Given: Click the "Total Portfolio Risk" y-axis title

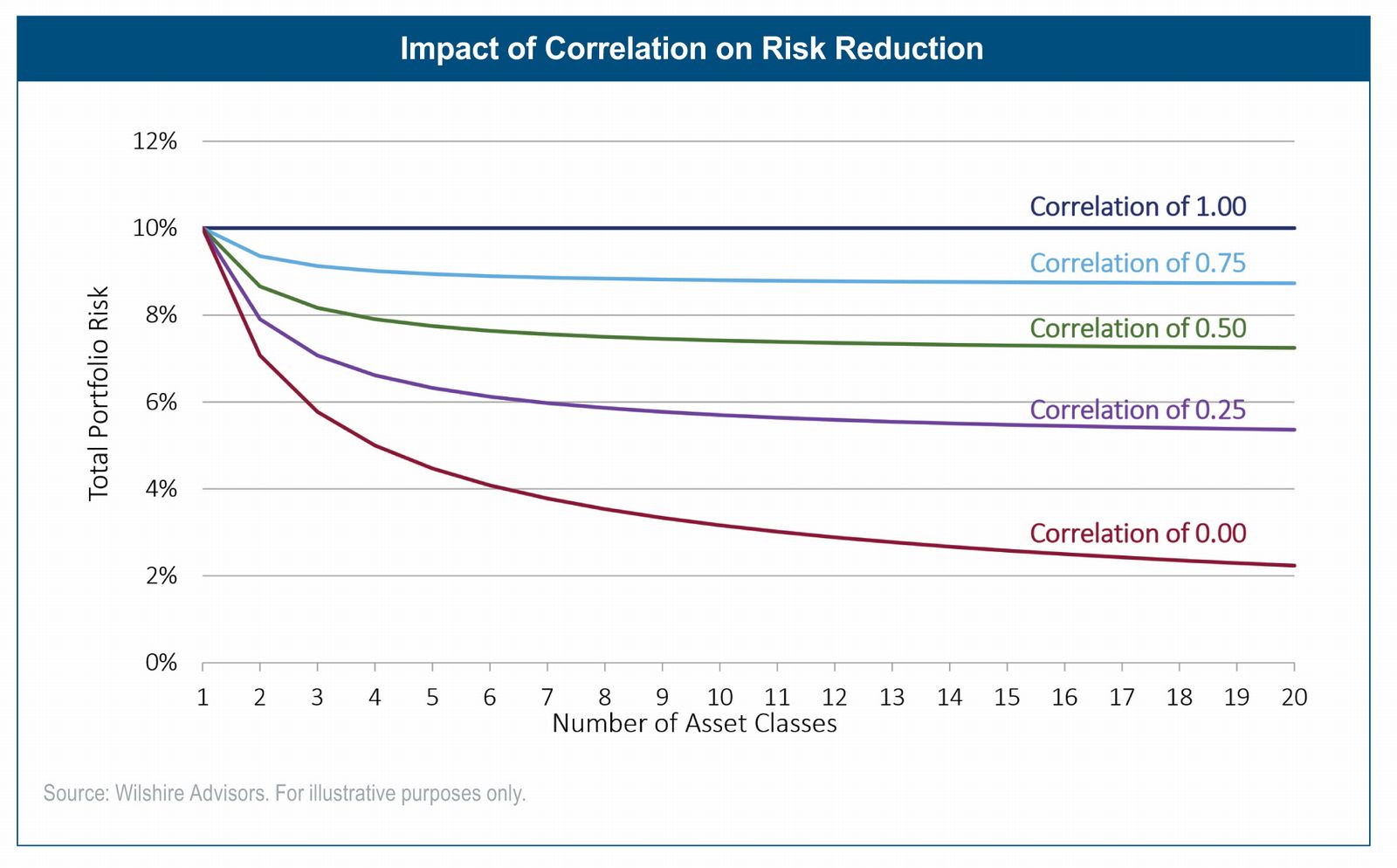Looking at the screenshot, I should 99,393.
